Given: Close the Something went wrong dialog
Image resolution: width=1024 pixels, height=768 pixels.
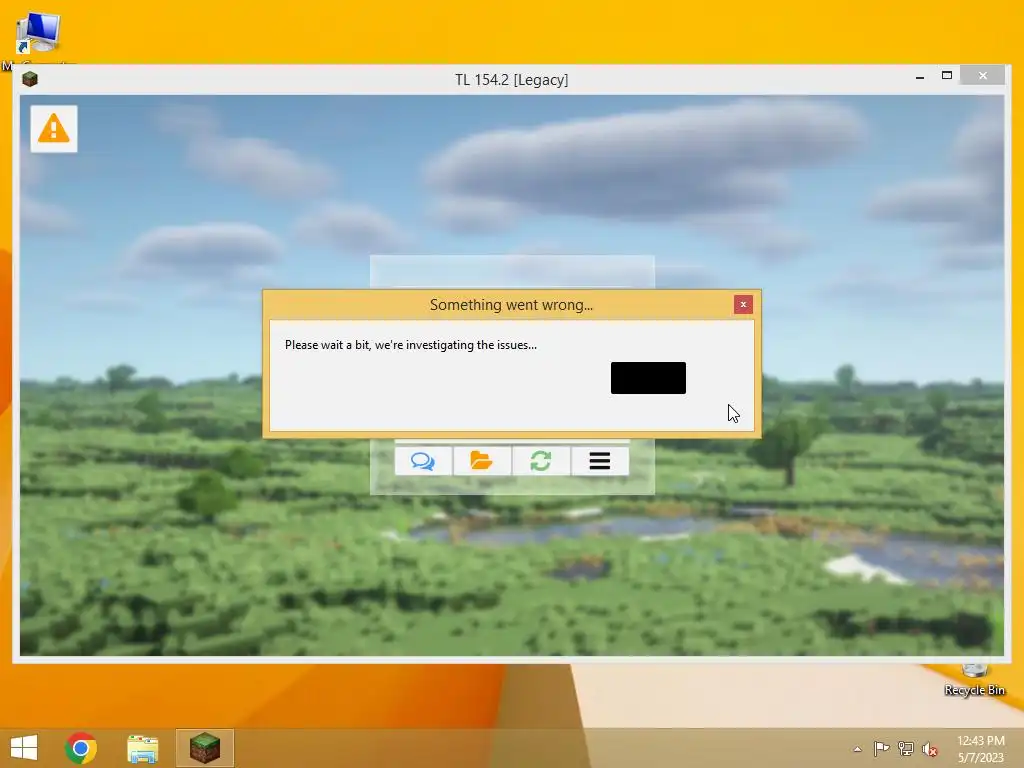Looking at the screenshot, I should tap(743, 304).
